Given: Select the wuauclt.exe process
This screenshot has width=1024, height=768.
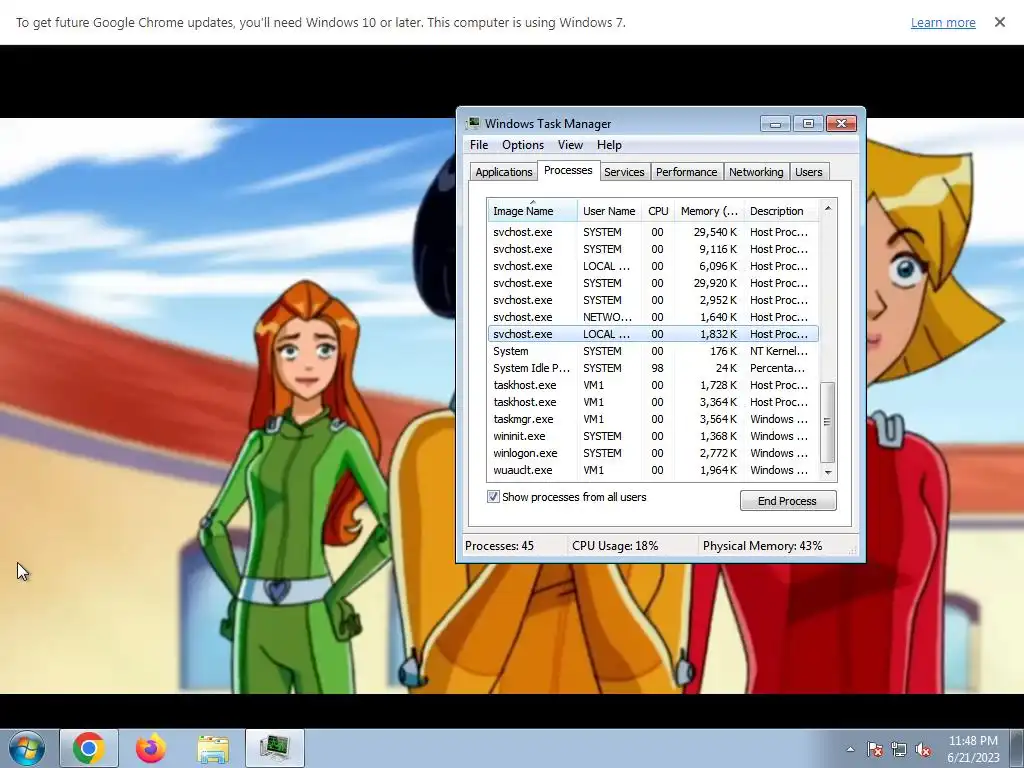Looking at the screenshot, I should point(653,470).
